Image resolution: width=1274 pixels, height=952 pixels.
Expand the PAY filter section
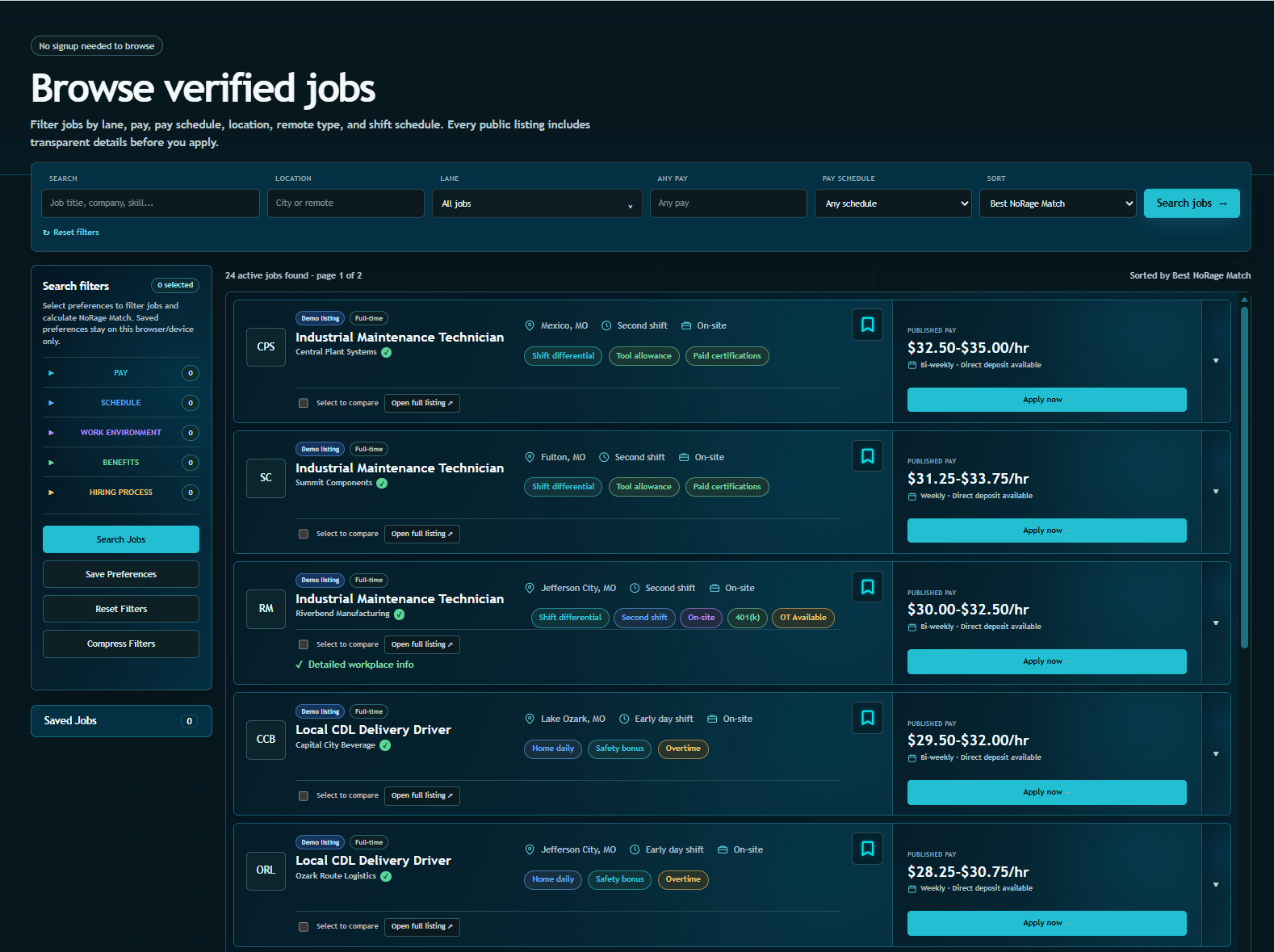(x=121, y=373)
